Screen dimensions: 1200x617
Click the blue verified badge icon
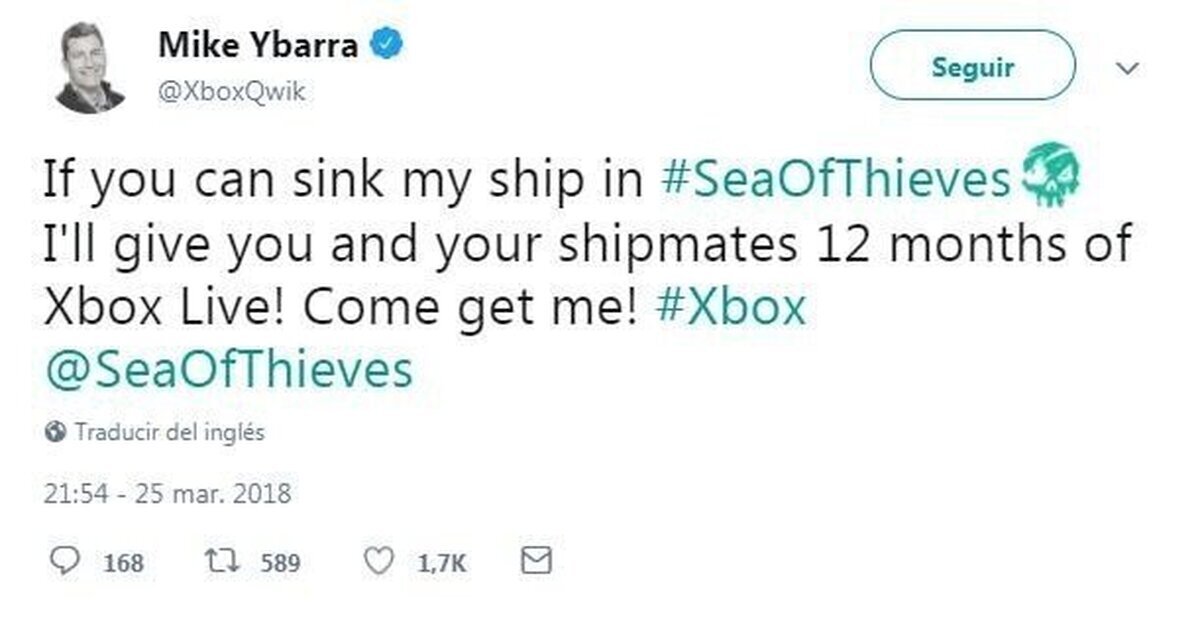pos(388,45)
